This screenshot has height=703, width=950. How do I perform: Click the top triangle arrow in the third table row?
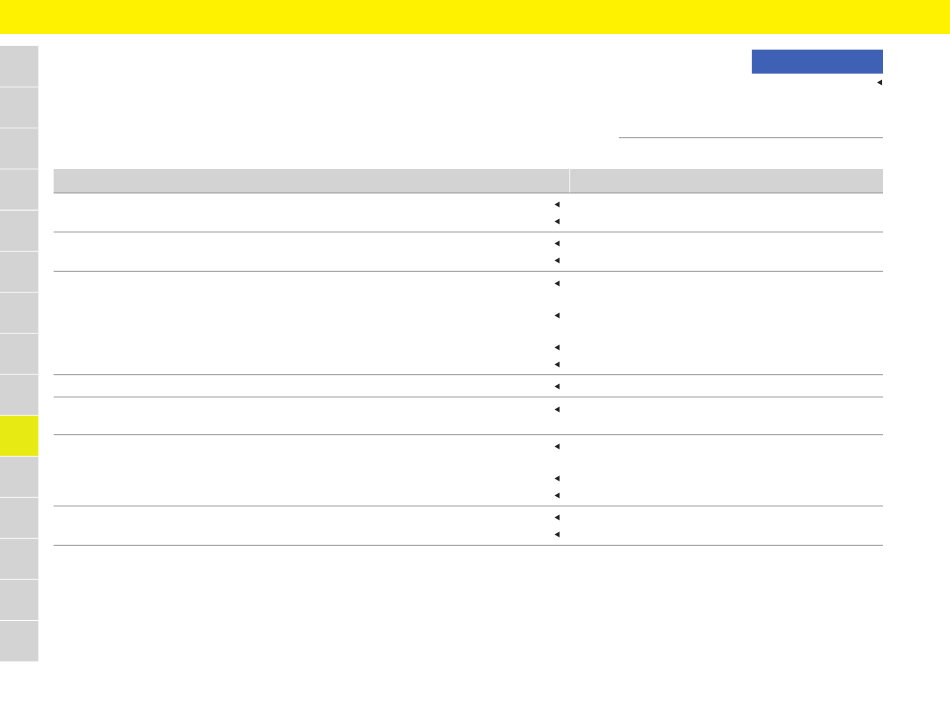(x=557, y=284)
